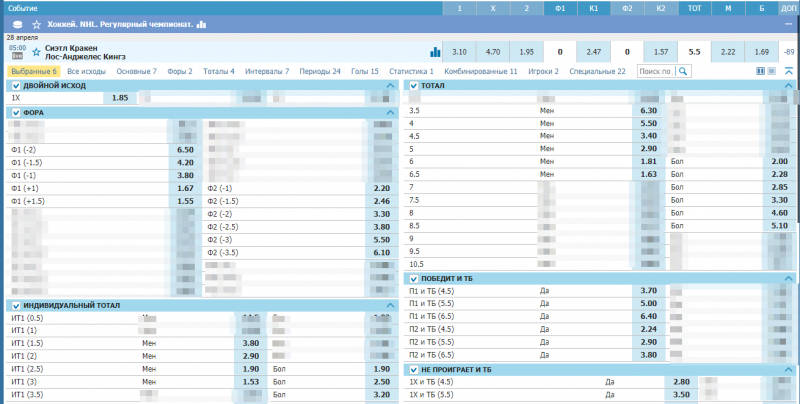Image resolution: width=800 pixels, height=404 pixels.
Task: Open league statistics chart icon next to NHL title
Action: click(x=201, y=23)
